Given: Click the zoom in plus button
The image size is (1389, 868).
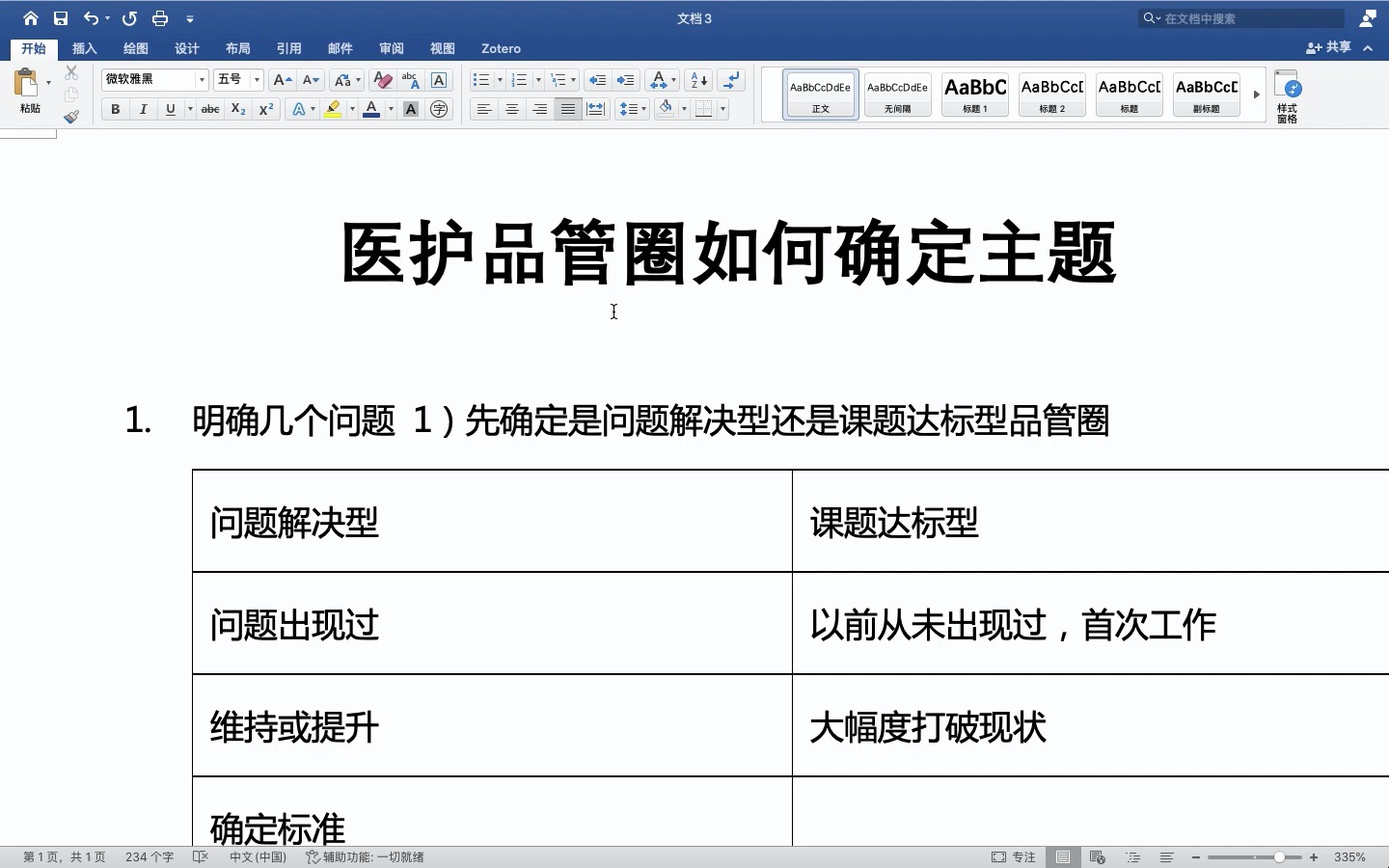Looking at the screenshot, I should tap(1314, 856).
